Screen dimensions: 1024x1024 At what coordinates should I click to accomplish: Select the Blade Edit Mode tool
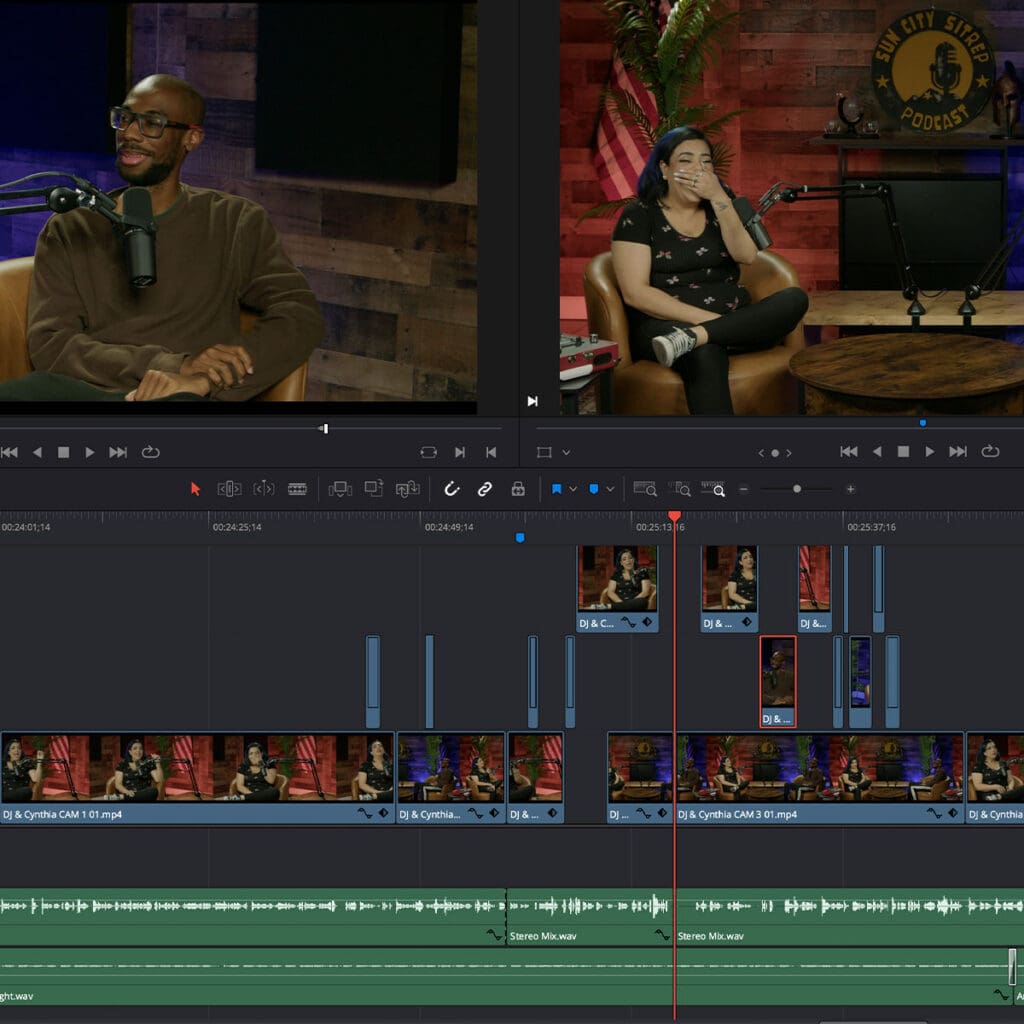297,489
